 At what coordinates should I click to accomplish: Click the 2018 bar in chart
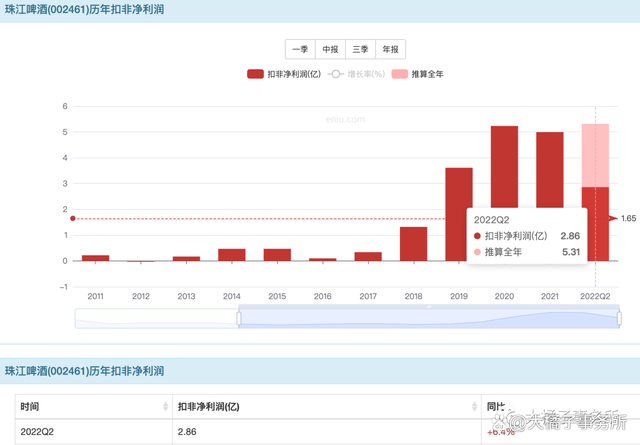click(413, 244)
